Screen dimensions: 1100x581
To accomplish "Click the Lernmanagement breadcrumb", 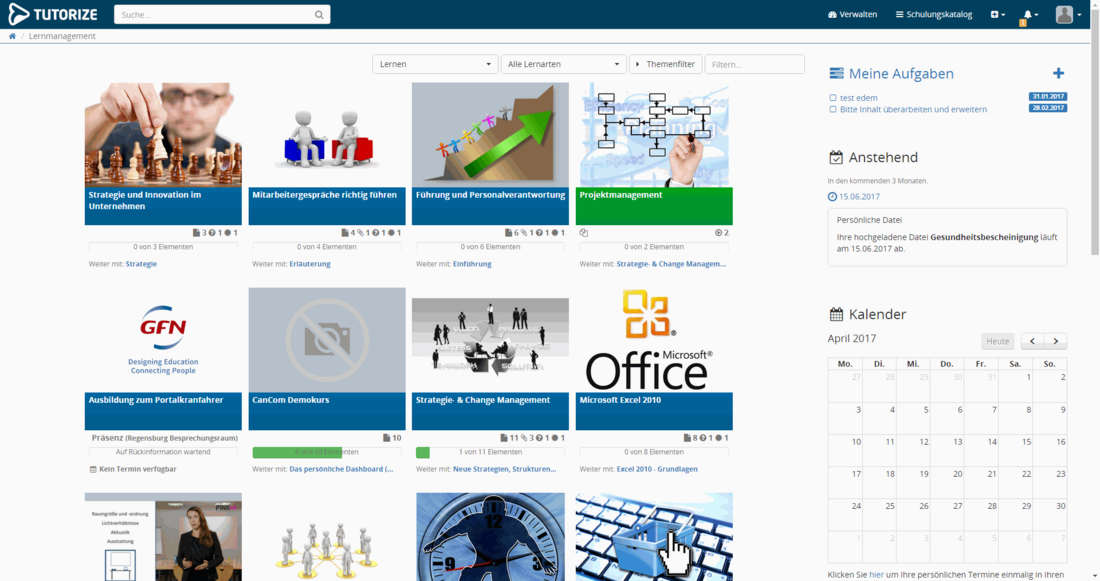I will pos(62,36).
